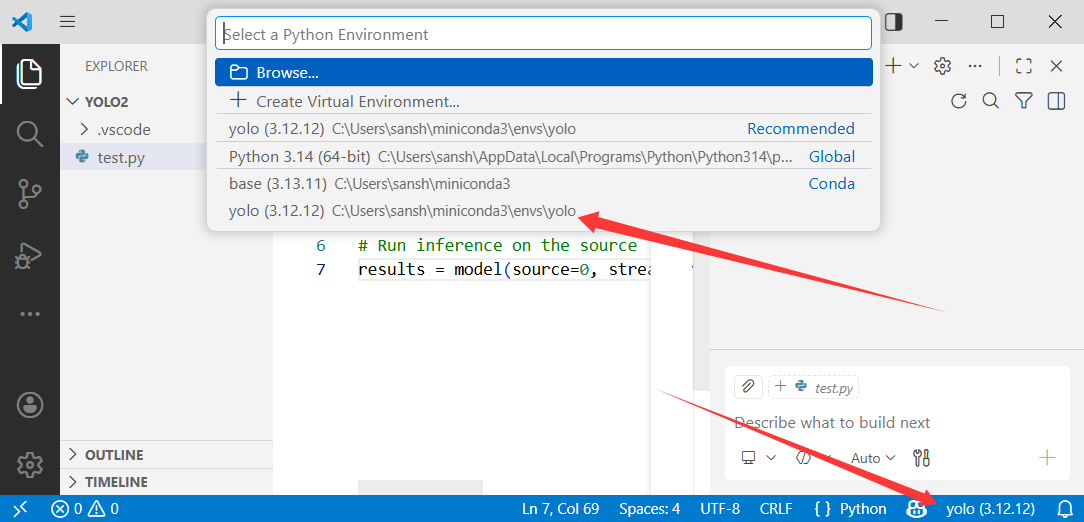The height and width of the screenshot is (522, 1084).
Task: Click the plus icon at chat input's right
Action: (x=1047, y=457)
